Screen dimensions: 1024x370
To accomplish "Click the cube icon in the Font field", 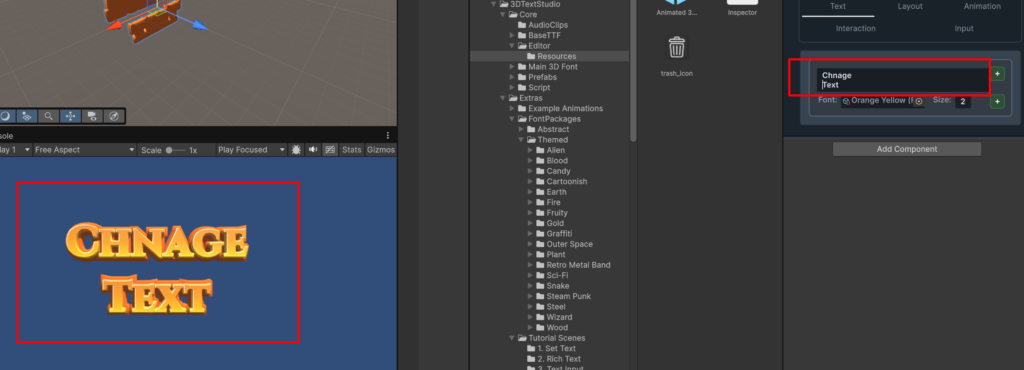I will pos(846,101).
